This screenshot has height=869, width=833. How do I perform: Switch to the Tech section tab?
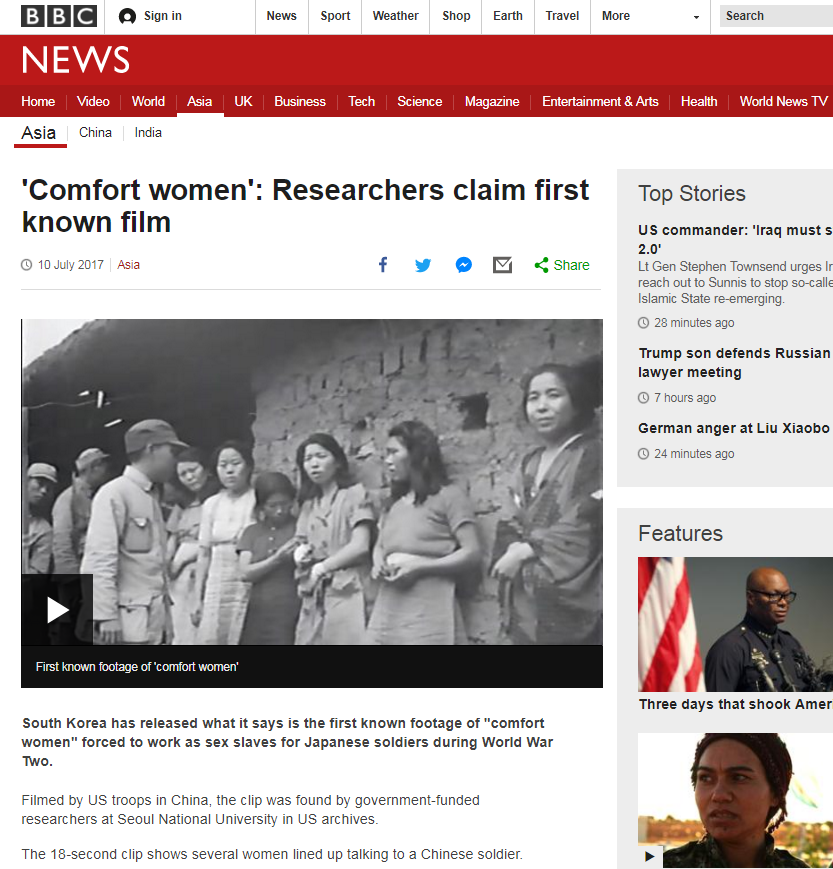coord(361,101)
